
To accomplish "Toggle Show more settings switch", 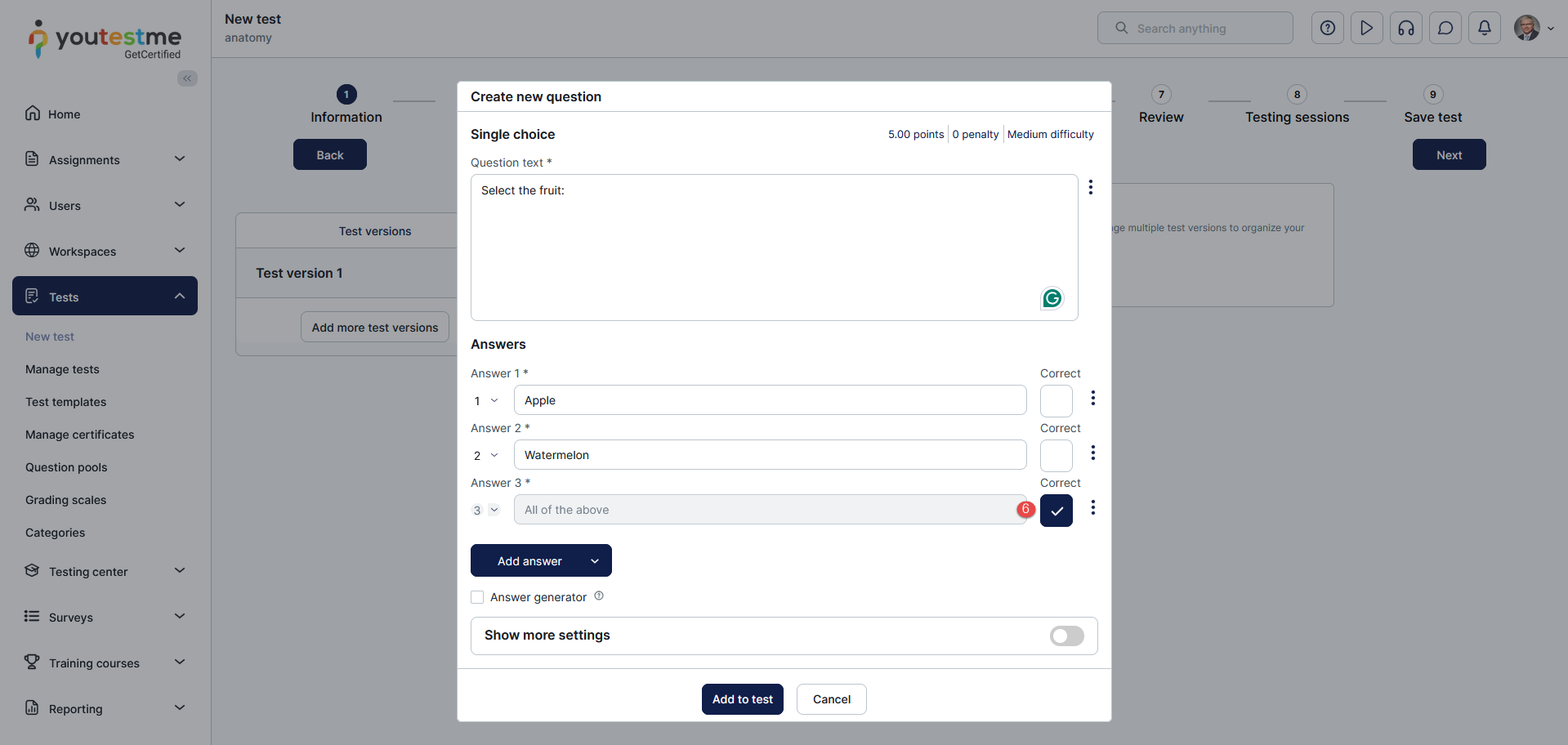I will click(1066, 636).
